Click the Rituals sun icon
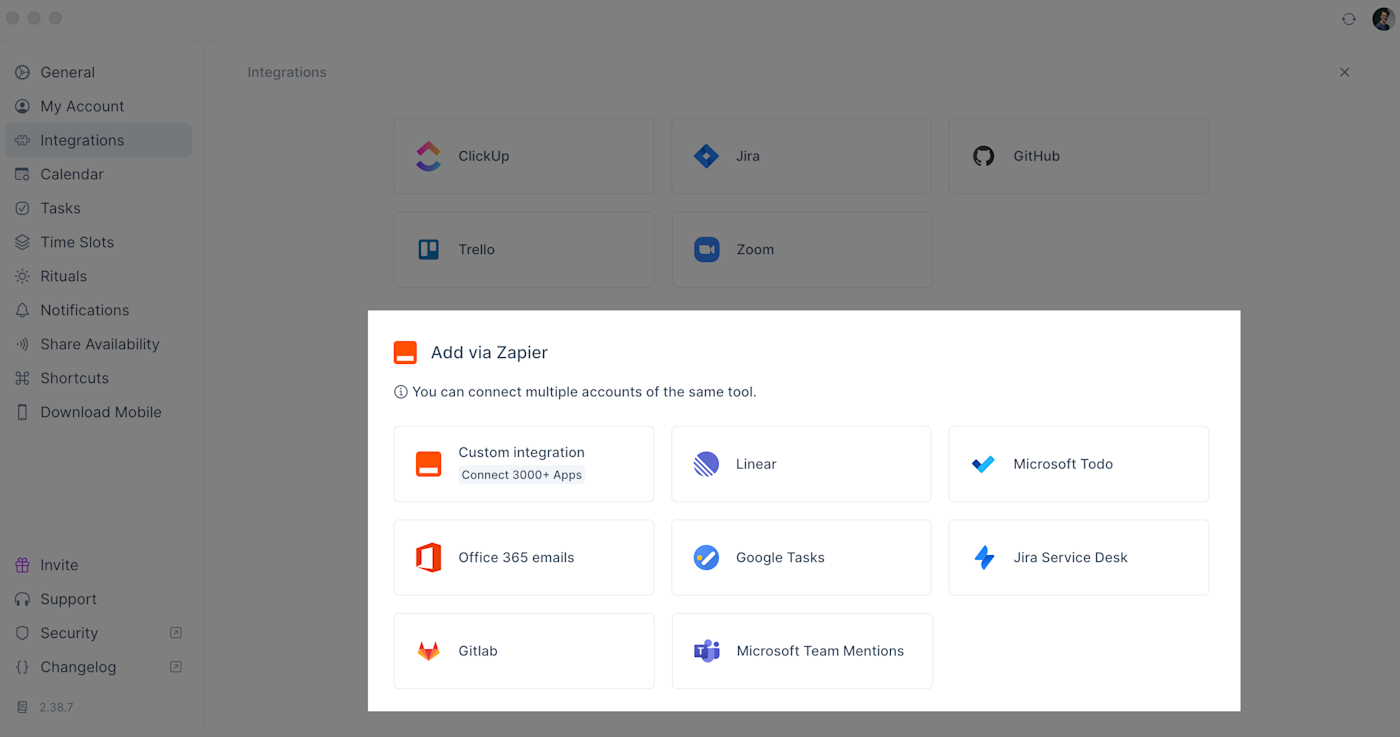The image size is (1400, 737). pos(22,276)
